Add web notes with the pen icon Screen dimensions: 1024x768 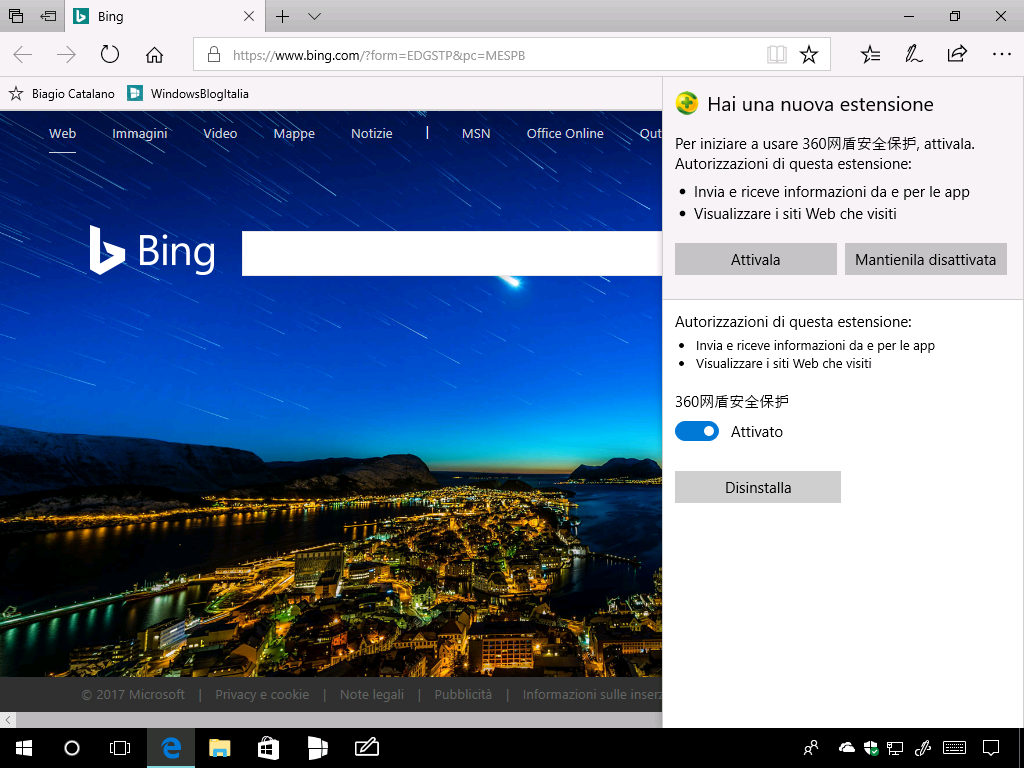[913, 54]
